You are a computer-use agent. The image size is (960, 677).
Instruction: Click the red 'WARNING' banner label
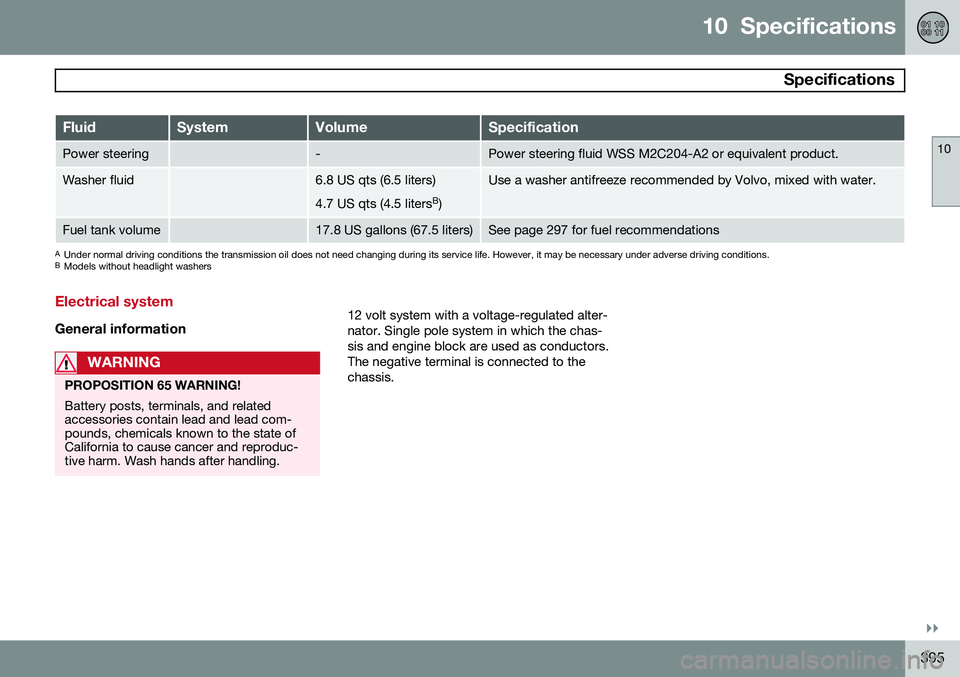click(124, 362)
